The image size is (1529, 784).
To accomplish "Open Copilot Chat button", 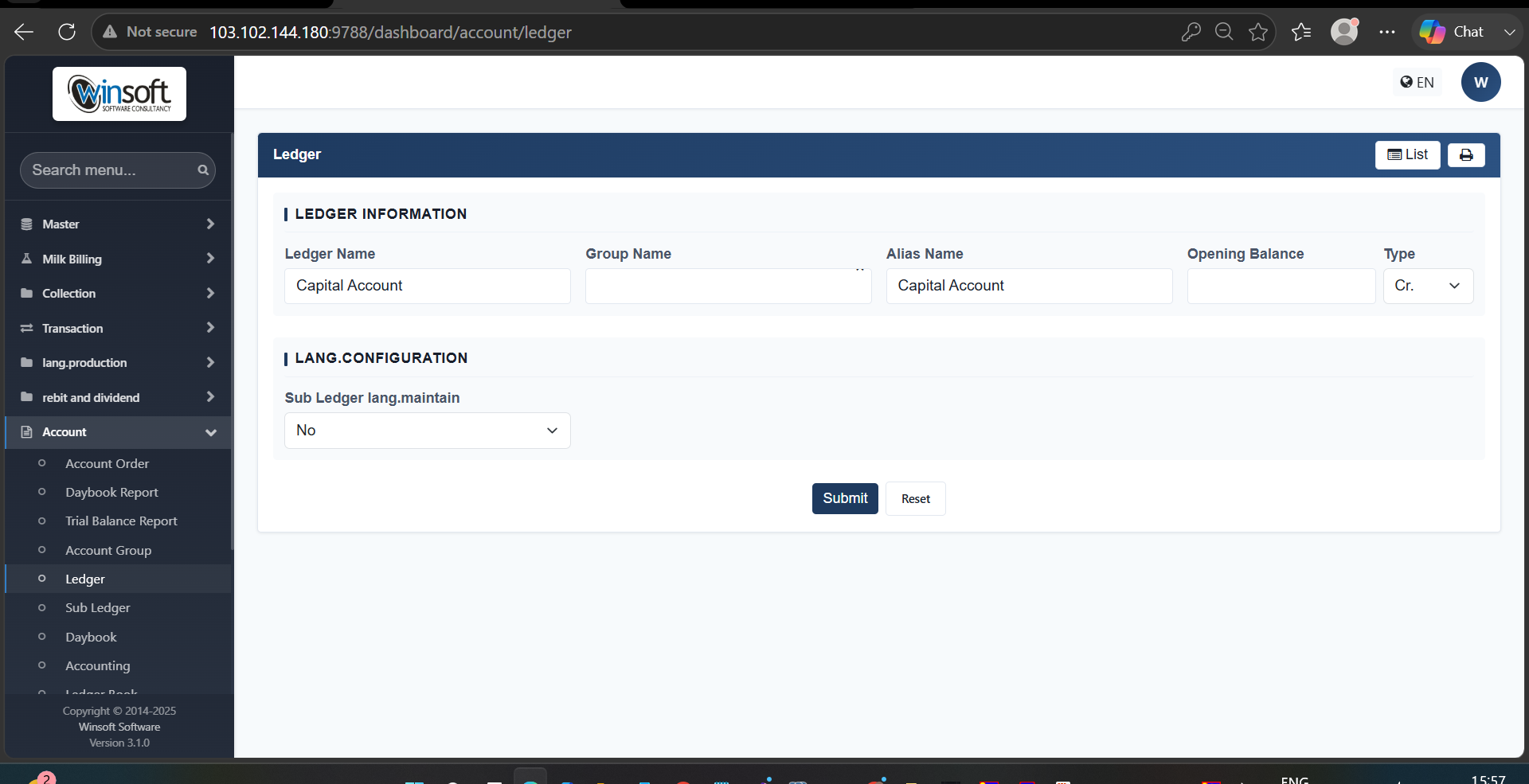I will [x=1453, y=32].
